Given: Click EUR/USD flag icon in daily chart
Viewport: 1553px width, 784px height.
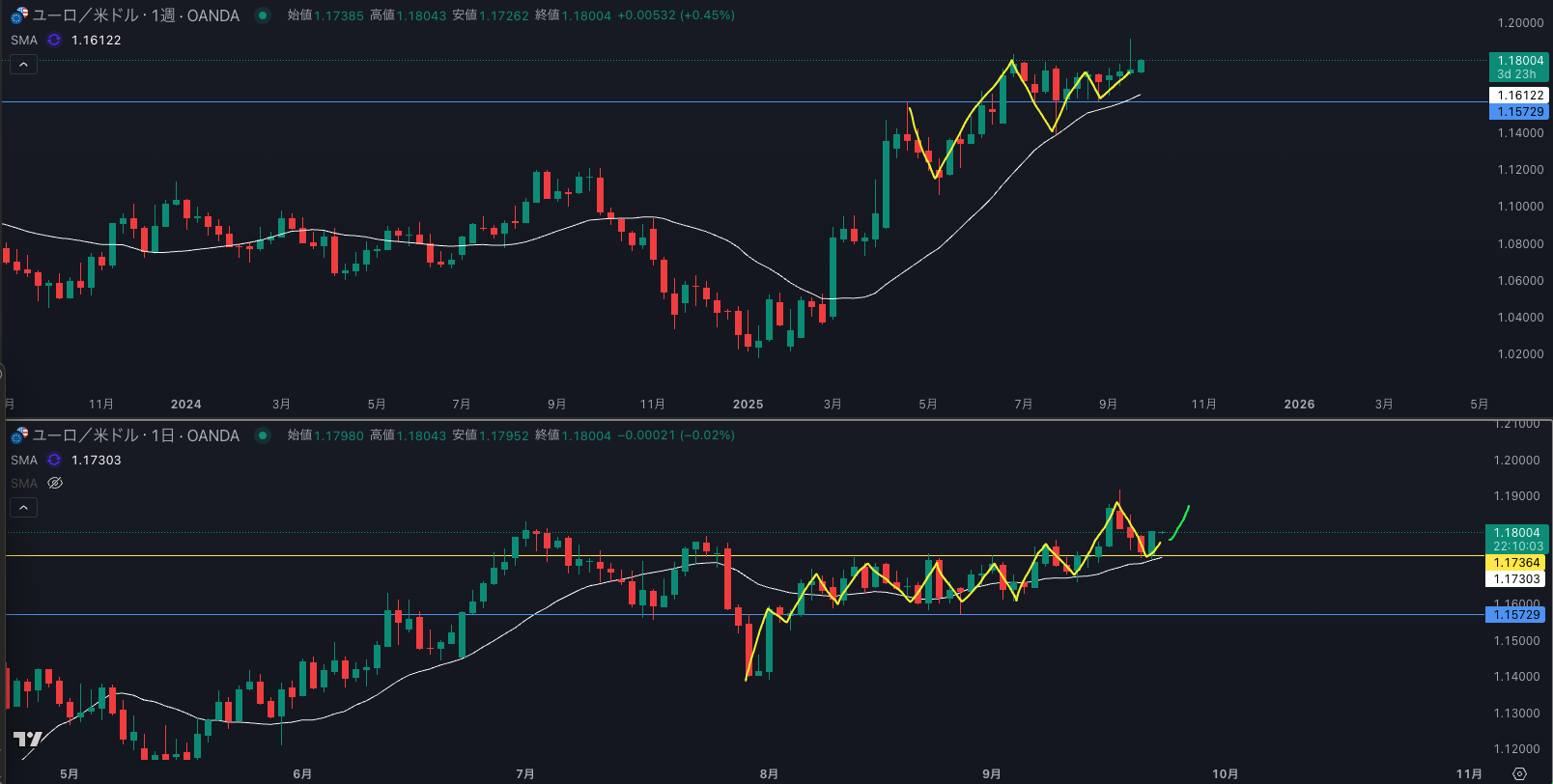Looking at the screenshot, I should coord(19,435).
